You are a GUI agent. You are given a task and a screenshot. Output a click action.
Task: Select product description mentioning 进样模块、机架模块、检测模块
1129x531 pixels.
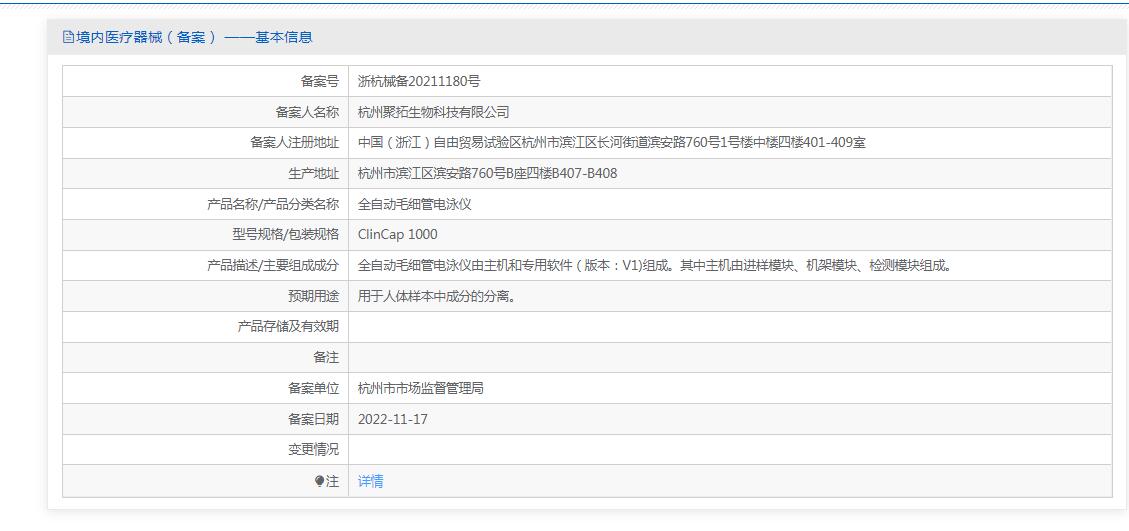(656, 265)
